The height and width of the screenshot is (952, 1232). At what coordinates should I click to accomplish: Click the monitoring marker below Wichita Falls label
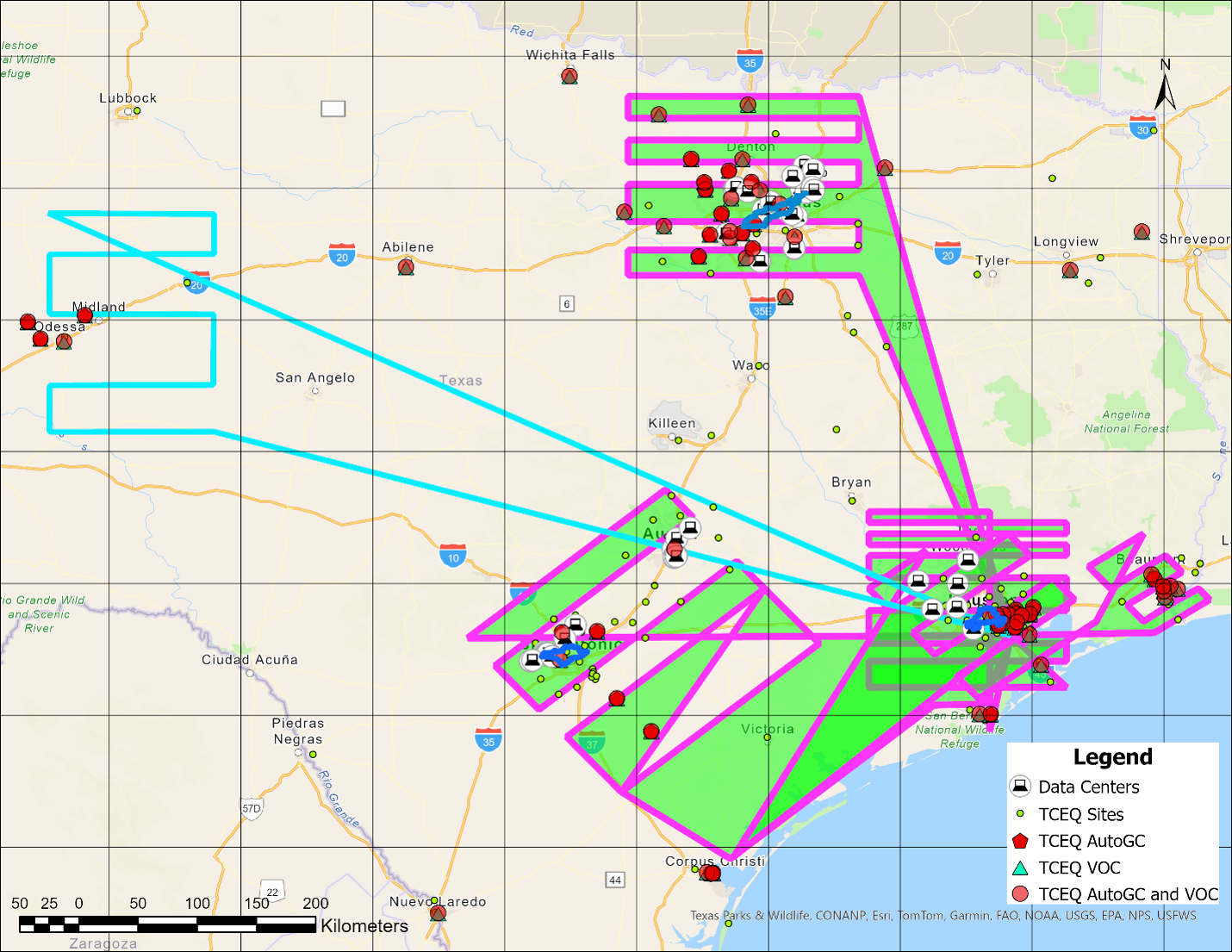569,76
